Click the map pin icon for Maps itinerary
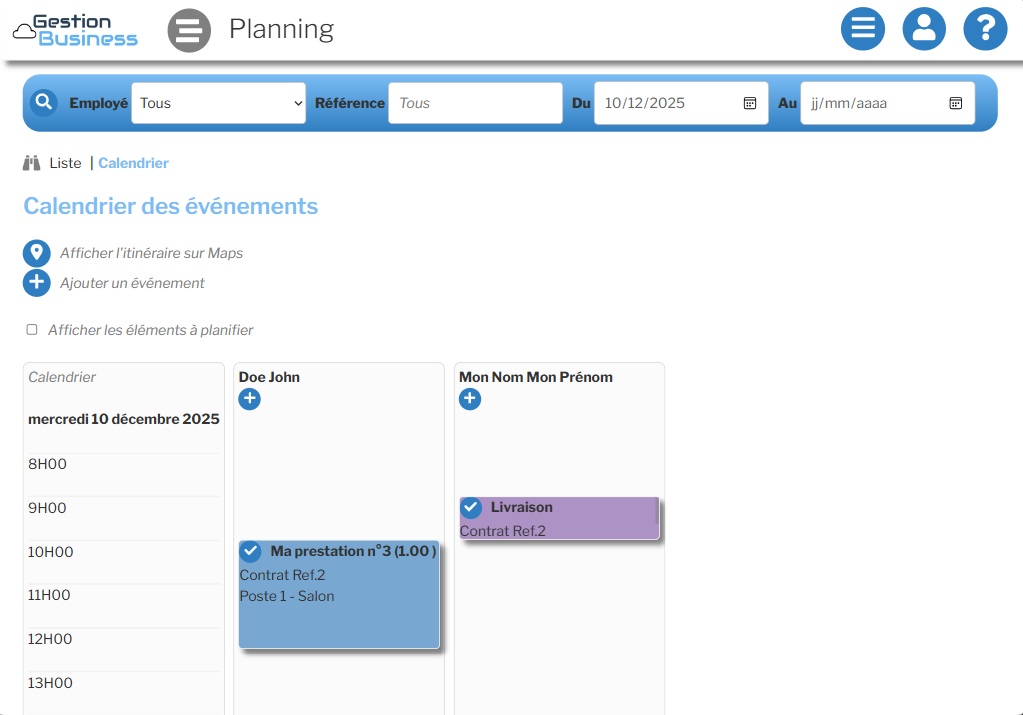This screenshot has width=1023, height=715. 36,253
